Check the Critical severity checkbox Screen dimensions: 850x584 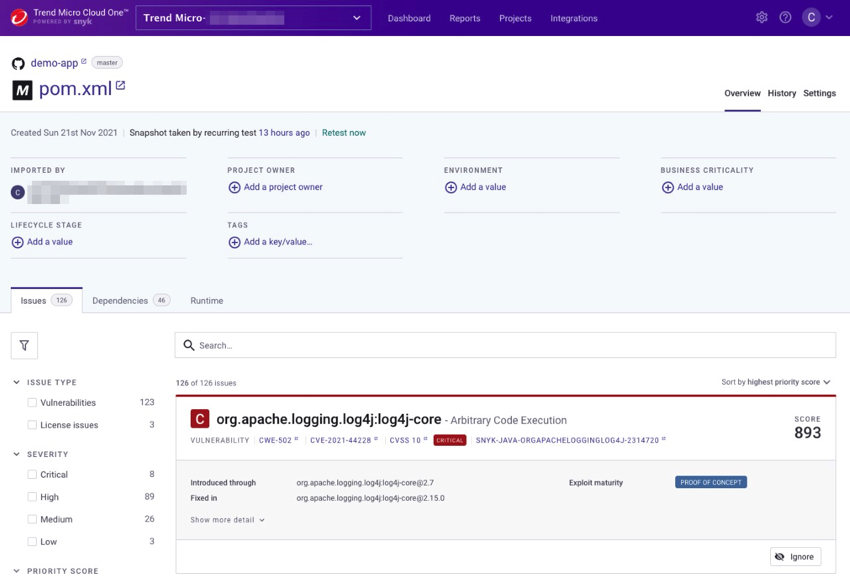(32, 475)
